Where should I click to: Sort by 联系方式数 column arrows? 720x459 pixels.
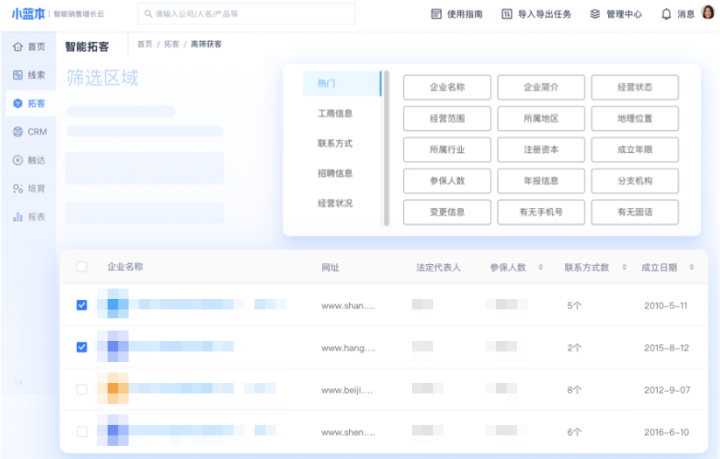[626, 268]
